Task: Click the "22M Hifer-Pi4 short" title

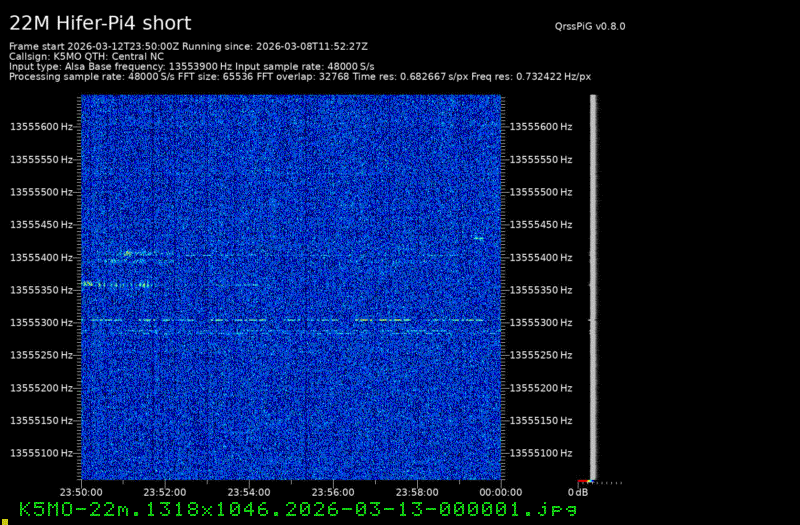Action: click(100, 23)
